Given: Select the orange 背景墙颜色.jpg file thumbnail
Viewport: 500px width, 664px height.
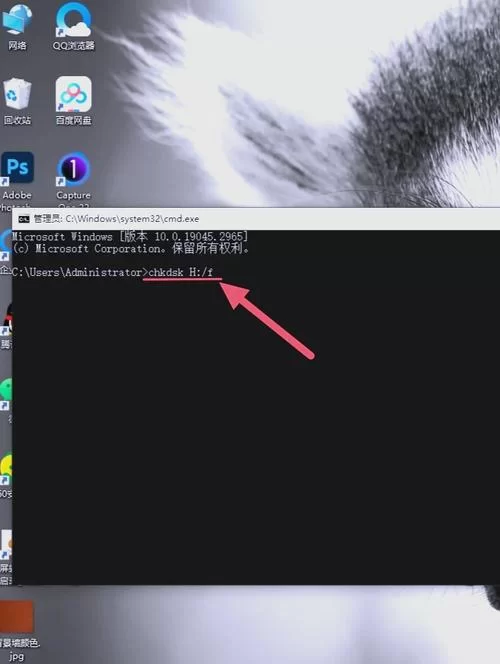Looking at the screenshot, I should coord(16,616).
